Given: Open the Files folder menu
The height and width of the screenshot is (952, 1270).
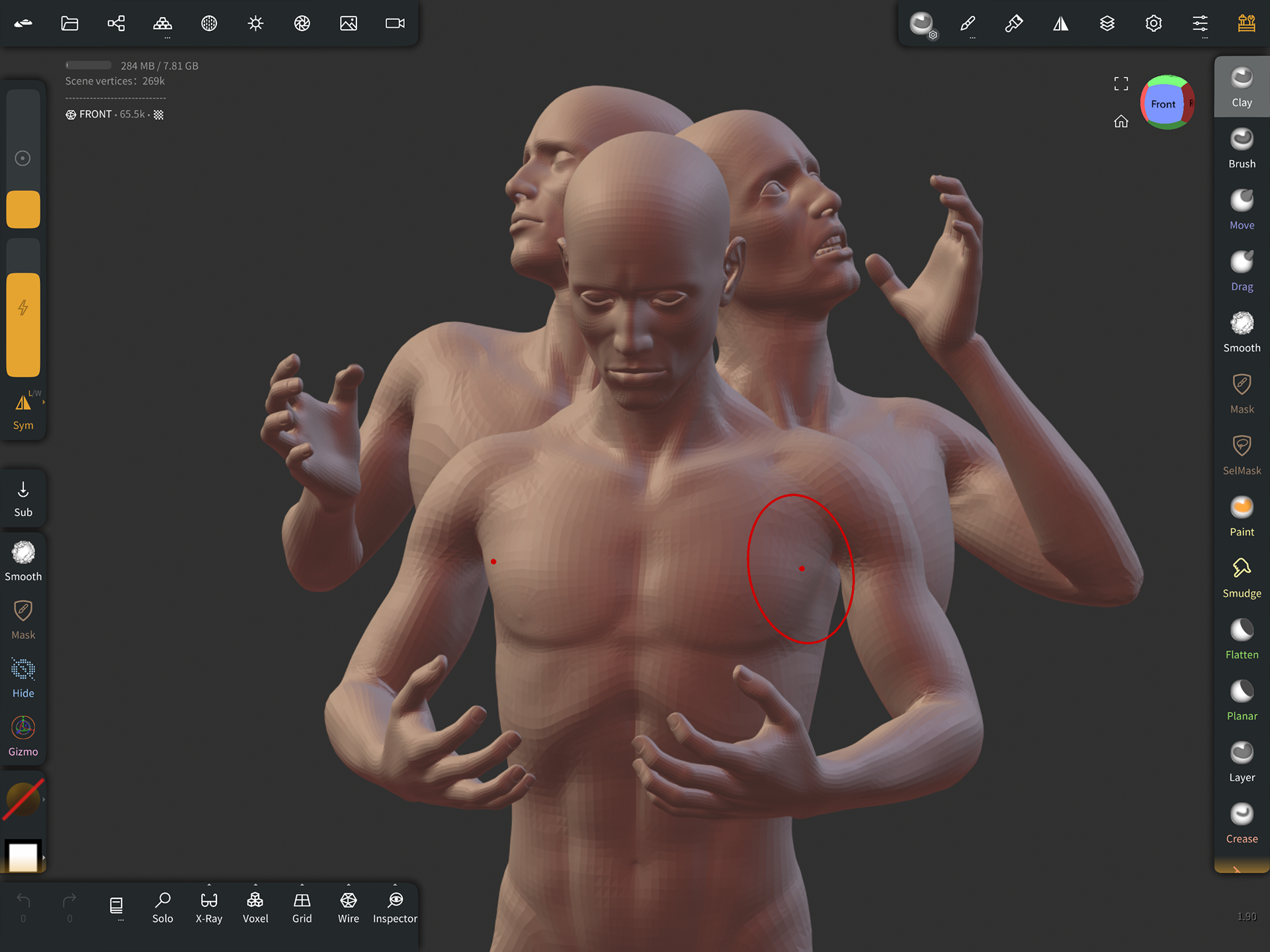Looking at the screenshot, I should 69,24.
